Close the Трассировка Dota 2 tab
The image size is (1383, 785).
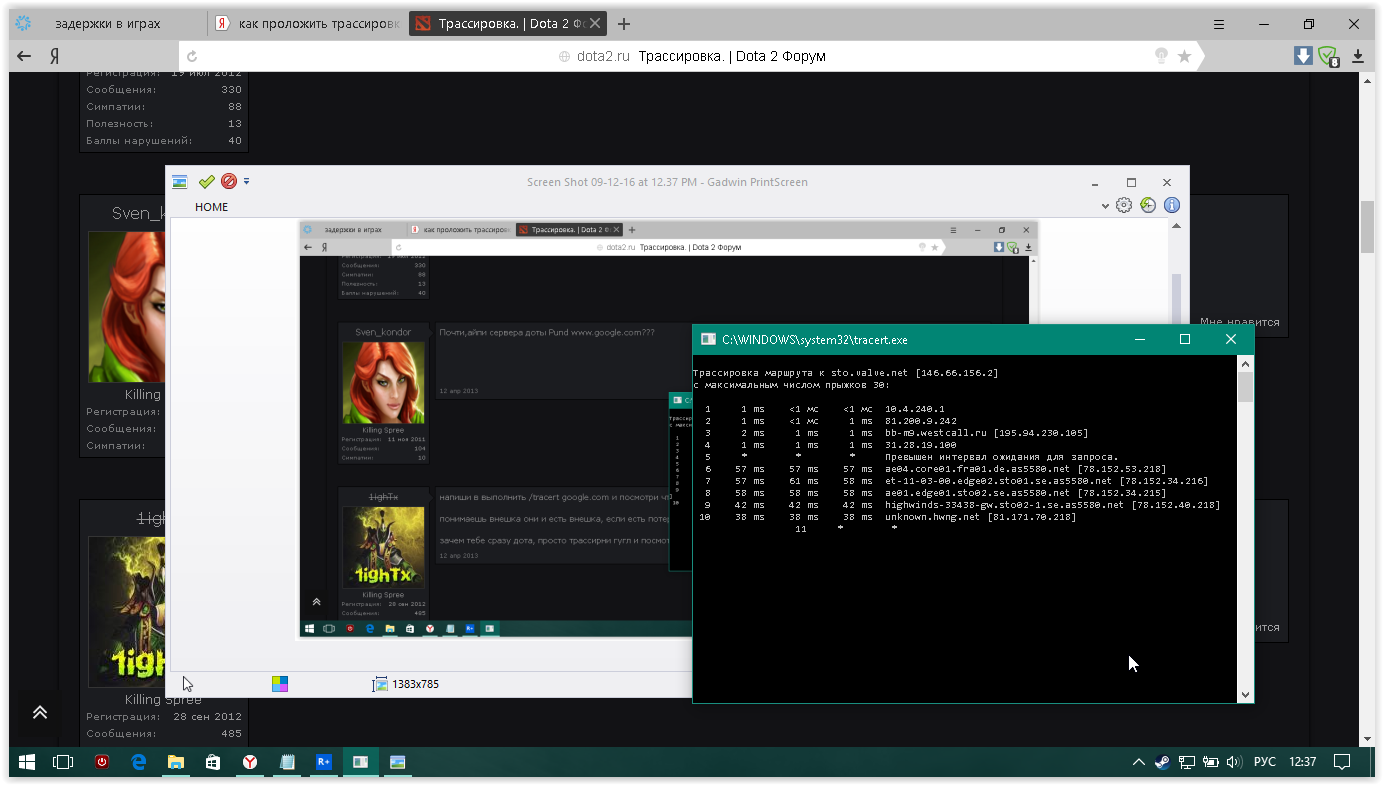pyautogui.click(x=596, y=24)
